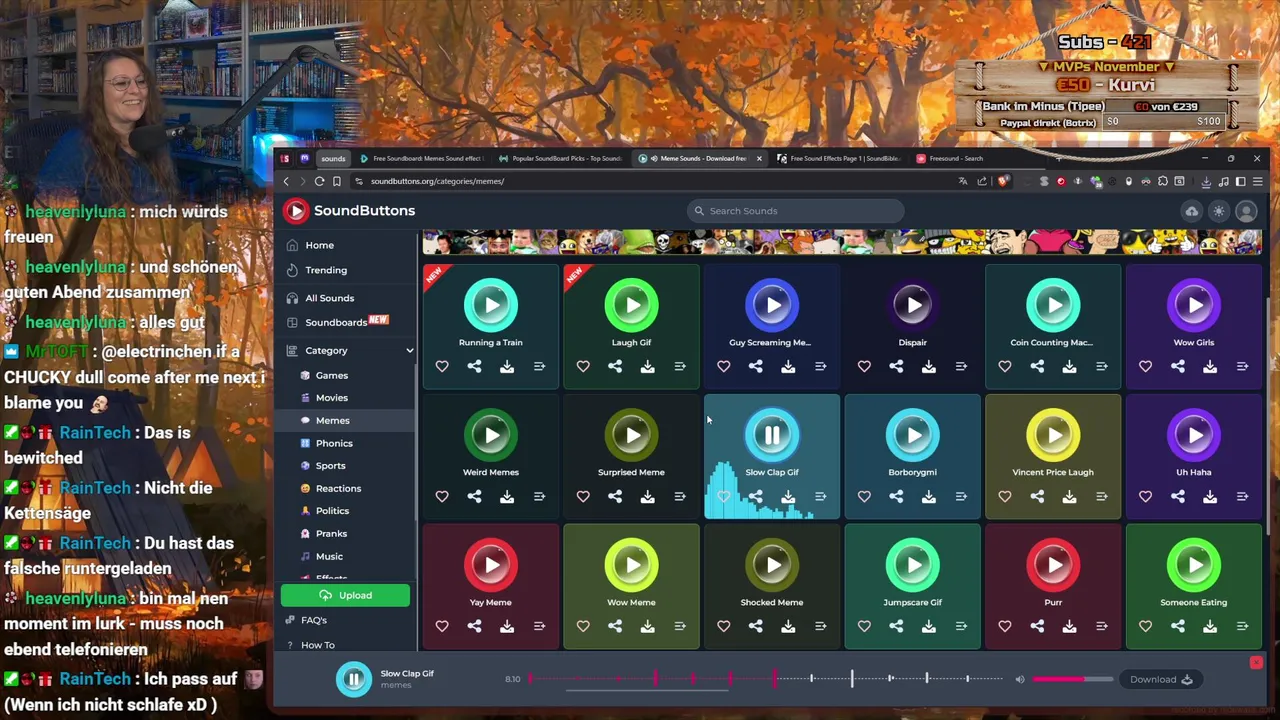Favorite the Laugh Gif sound
This screenshot has width=1280, height=720.
point(583,366)
